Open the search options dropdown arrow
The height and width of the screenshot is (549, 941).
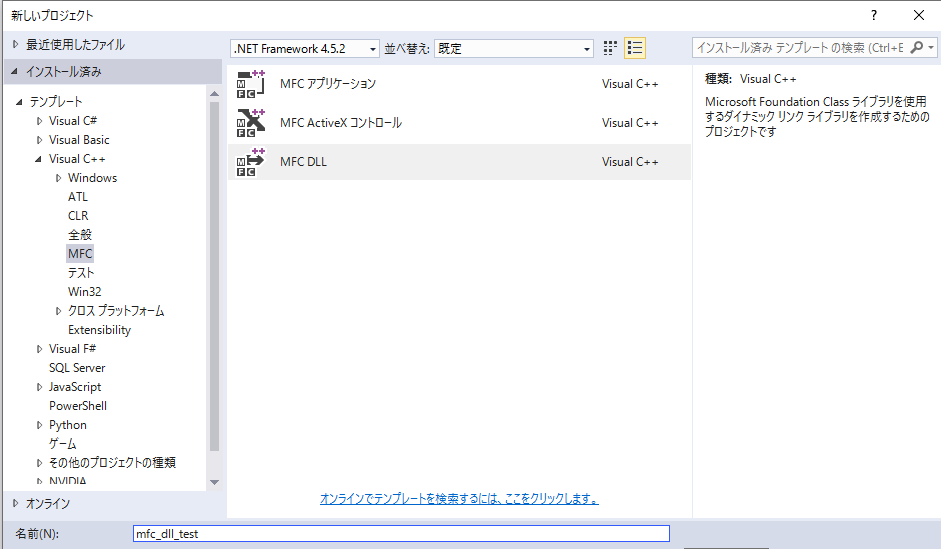coord(931,47)
